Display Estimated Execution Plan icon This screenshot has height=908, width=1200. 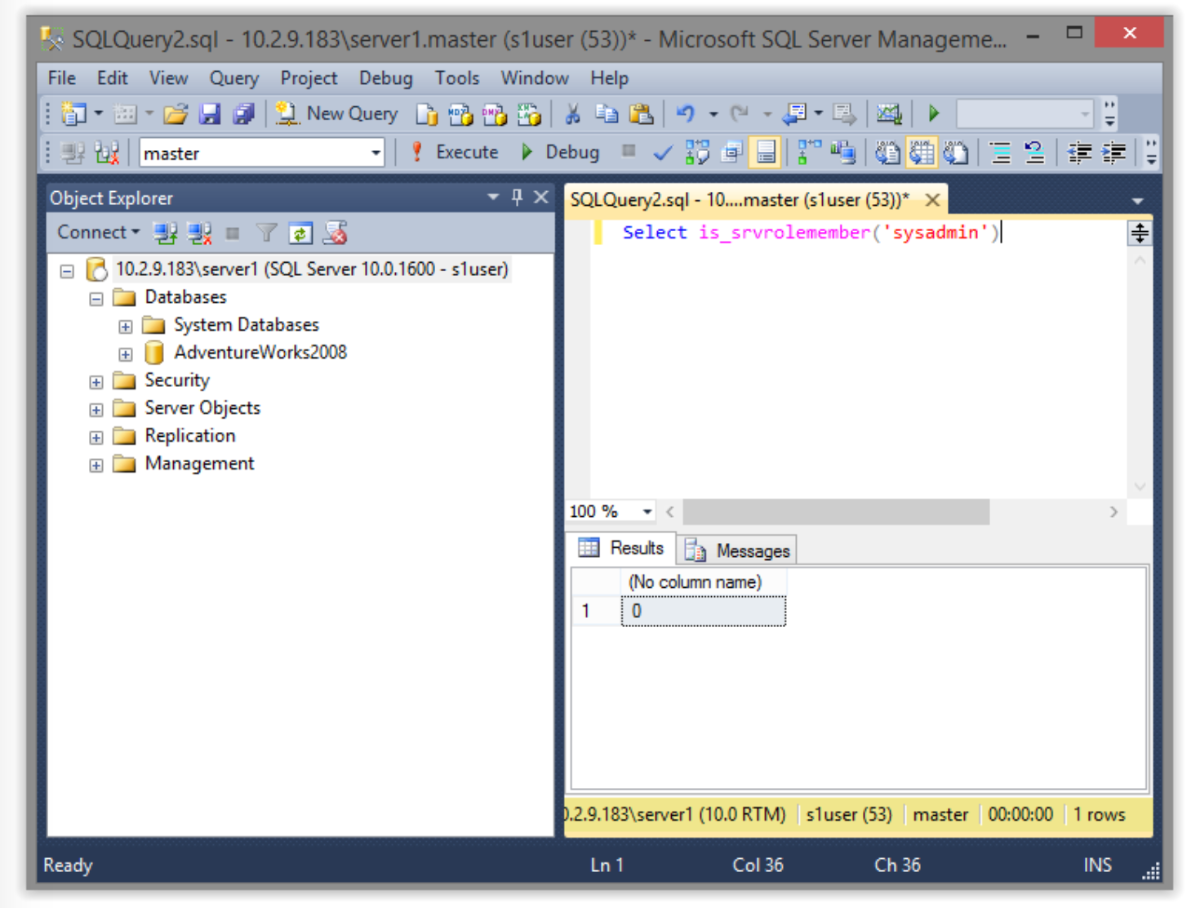coord(697,152)
